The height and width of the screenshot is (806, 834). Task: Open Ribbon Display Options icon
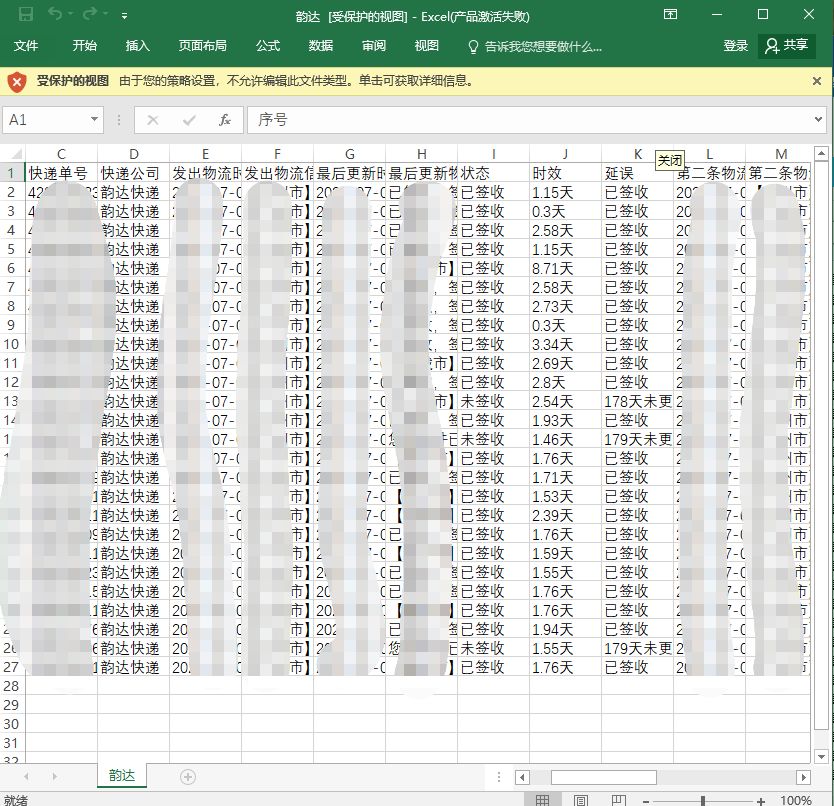[x=670, y=14]
